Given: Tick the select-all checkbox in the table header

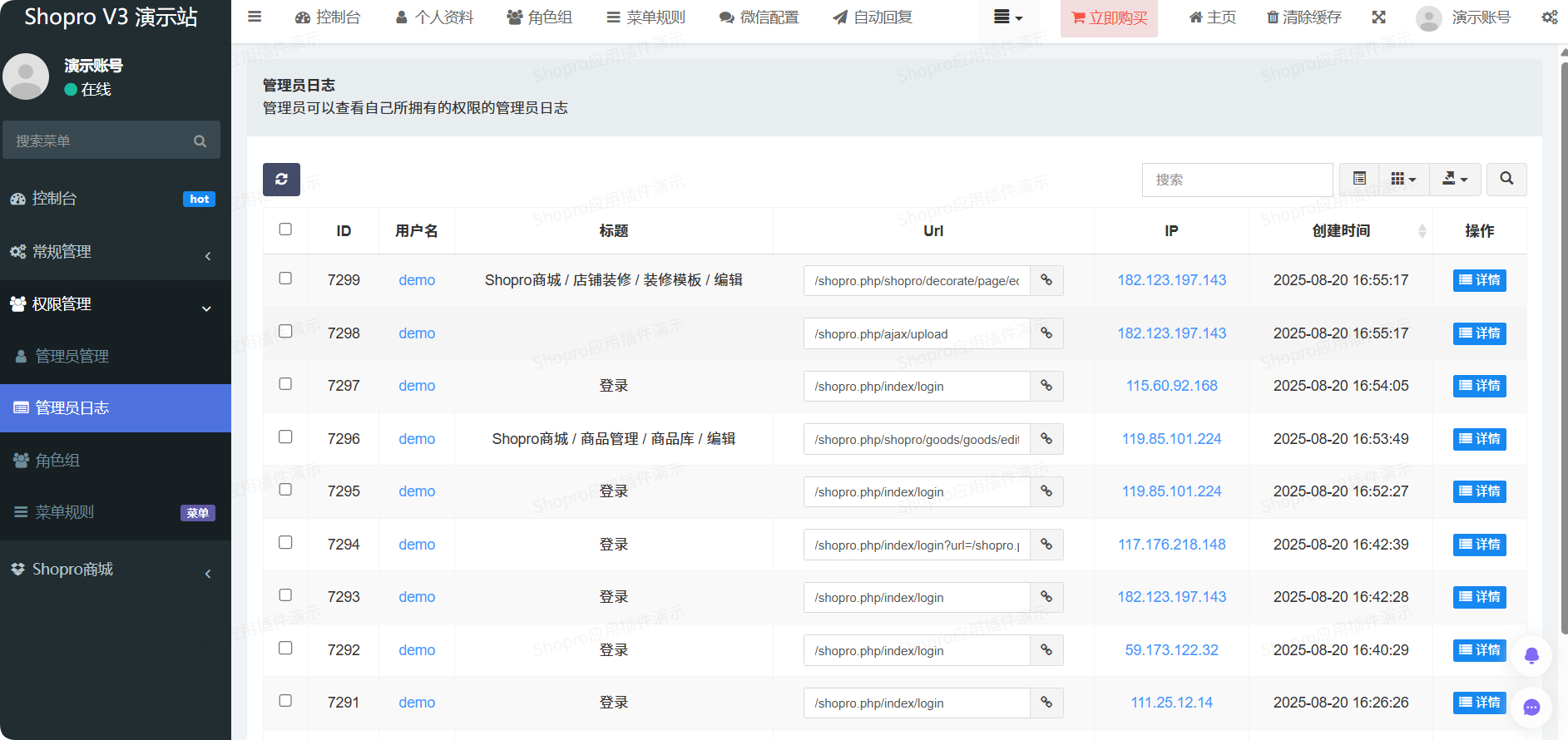Looking at the screenshot, I should [x=285, y=229].
